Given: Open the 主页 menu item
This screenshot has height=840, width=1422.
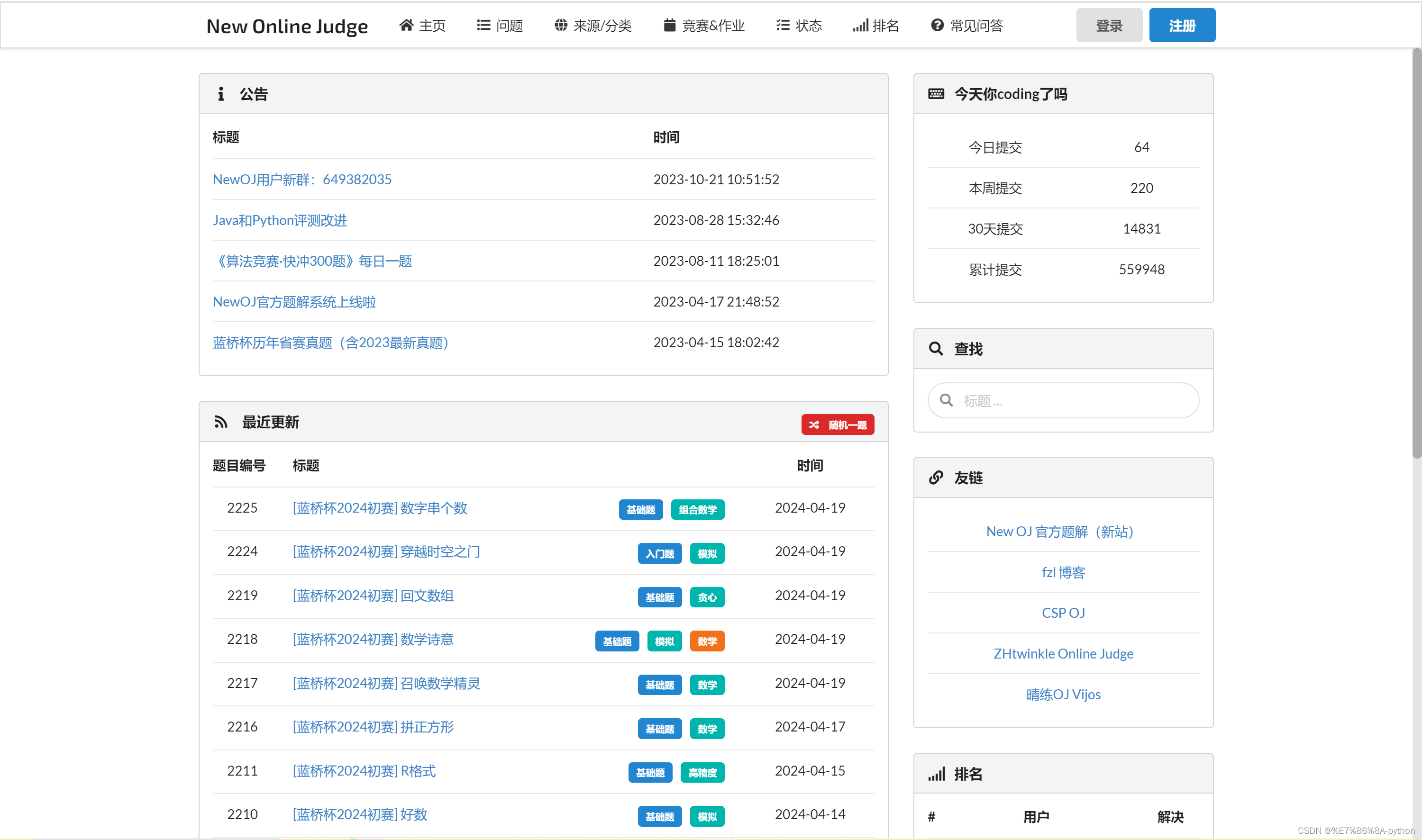Looking at the screenshot, I should (422, 26).
